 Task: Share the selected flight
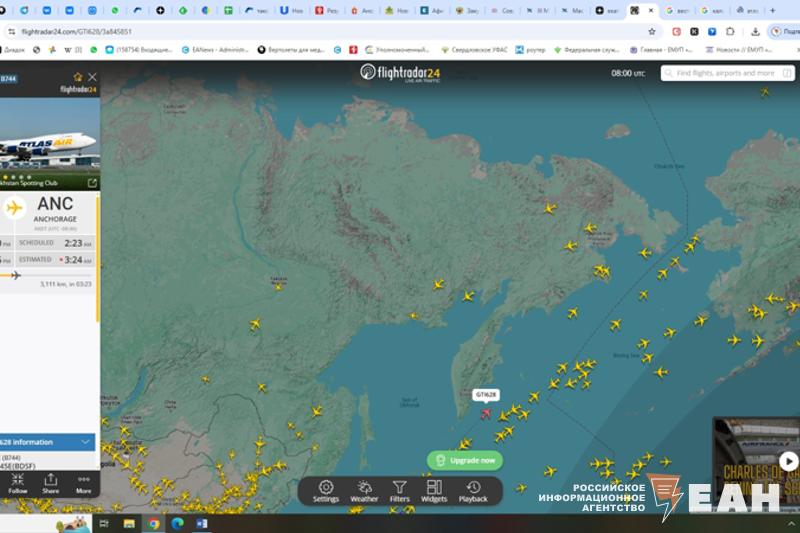50,483
